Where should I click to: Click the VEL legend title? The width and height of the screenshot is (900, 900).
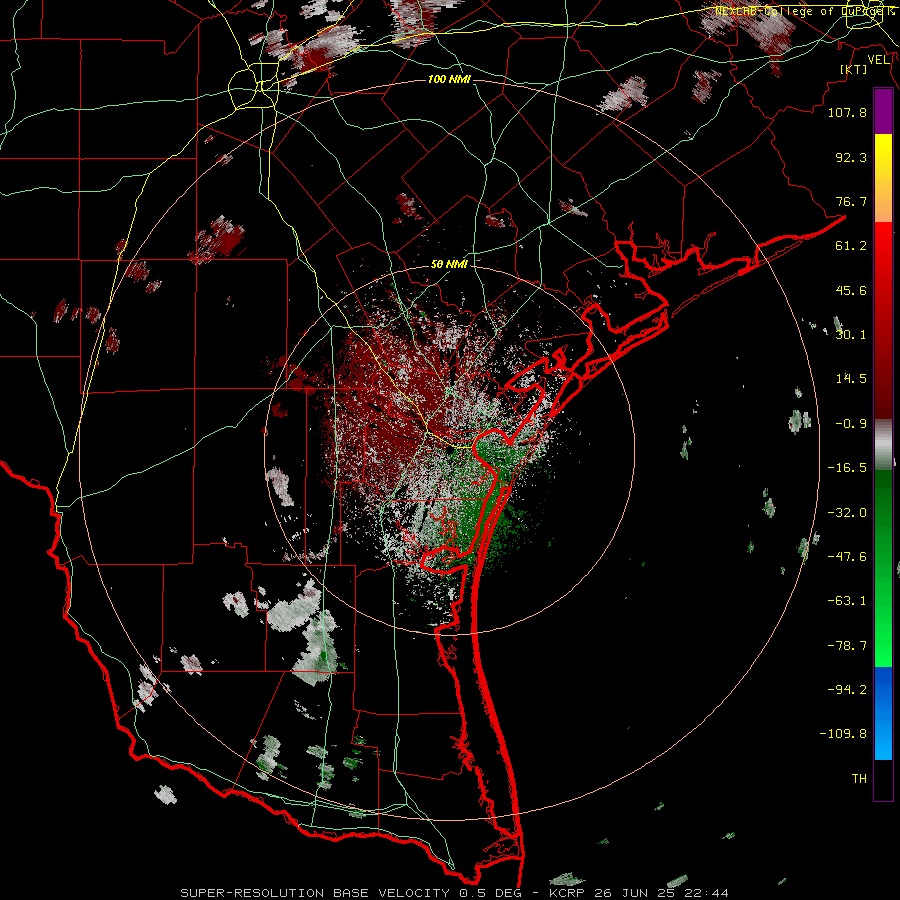tap(878, 59)
